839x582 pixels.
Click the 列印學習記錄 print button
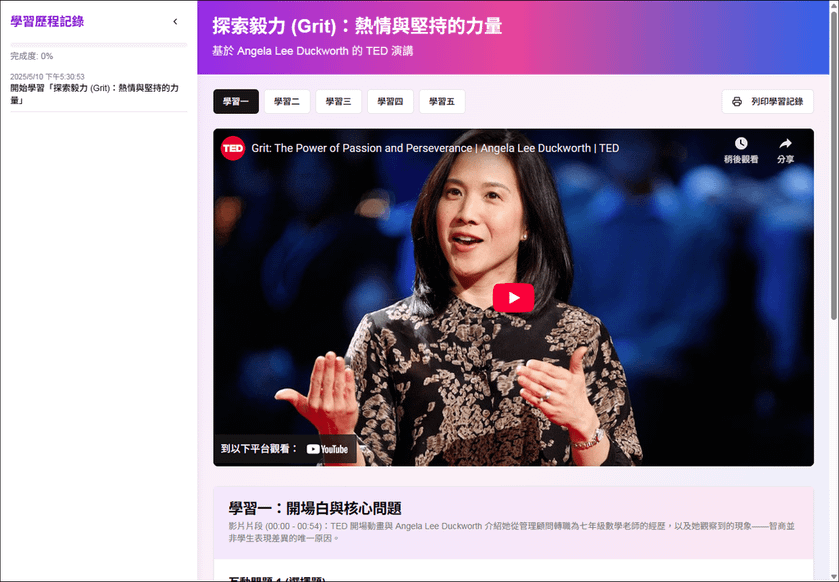[767, 102]
